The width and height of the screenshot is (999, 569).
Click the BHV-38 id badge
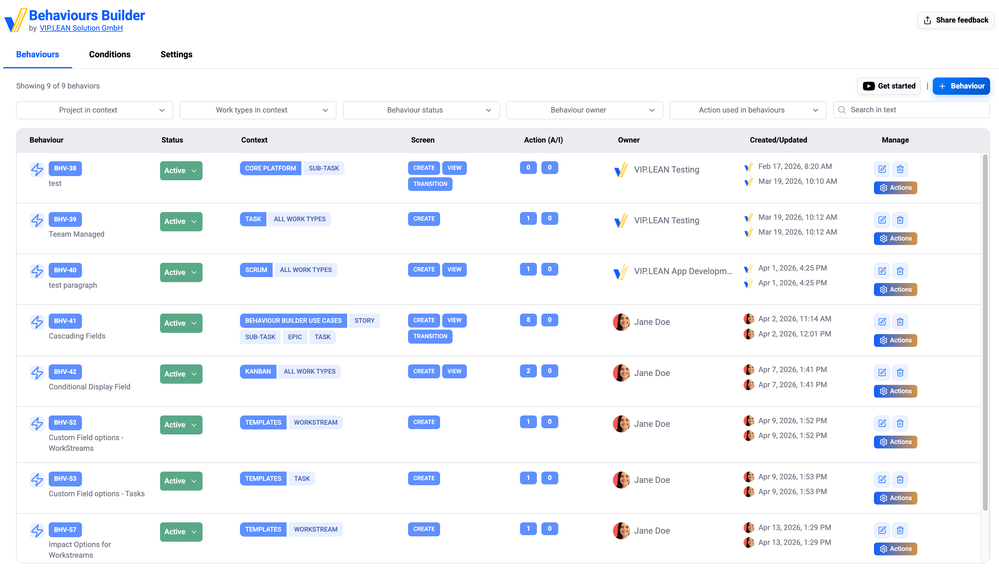(x=65, y=168)
